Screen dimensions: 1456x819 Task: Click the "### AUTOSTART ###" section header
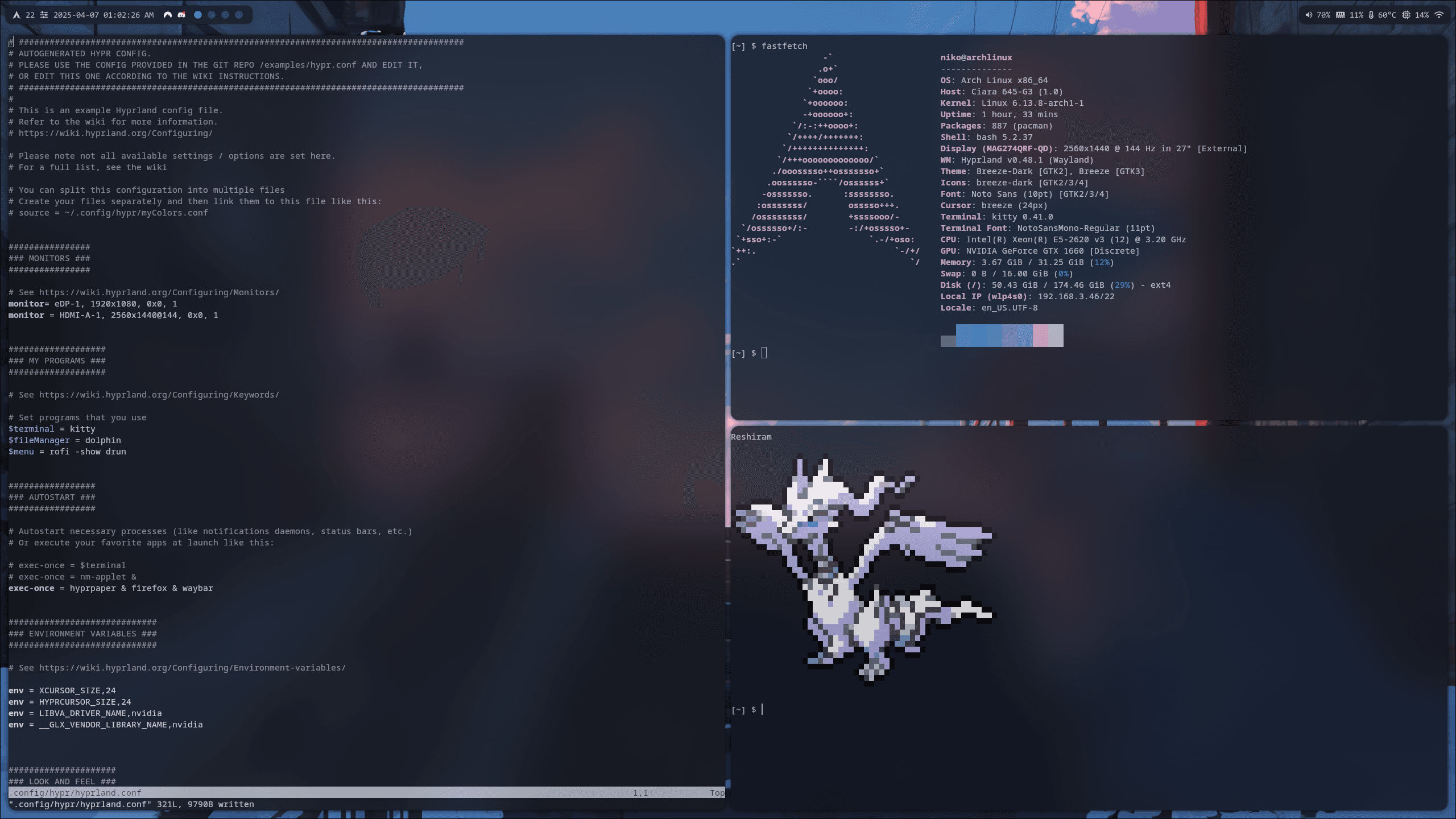tap(52, 497)
